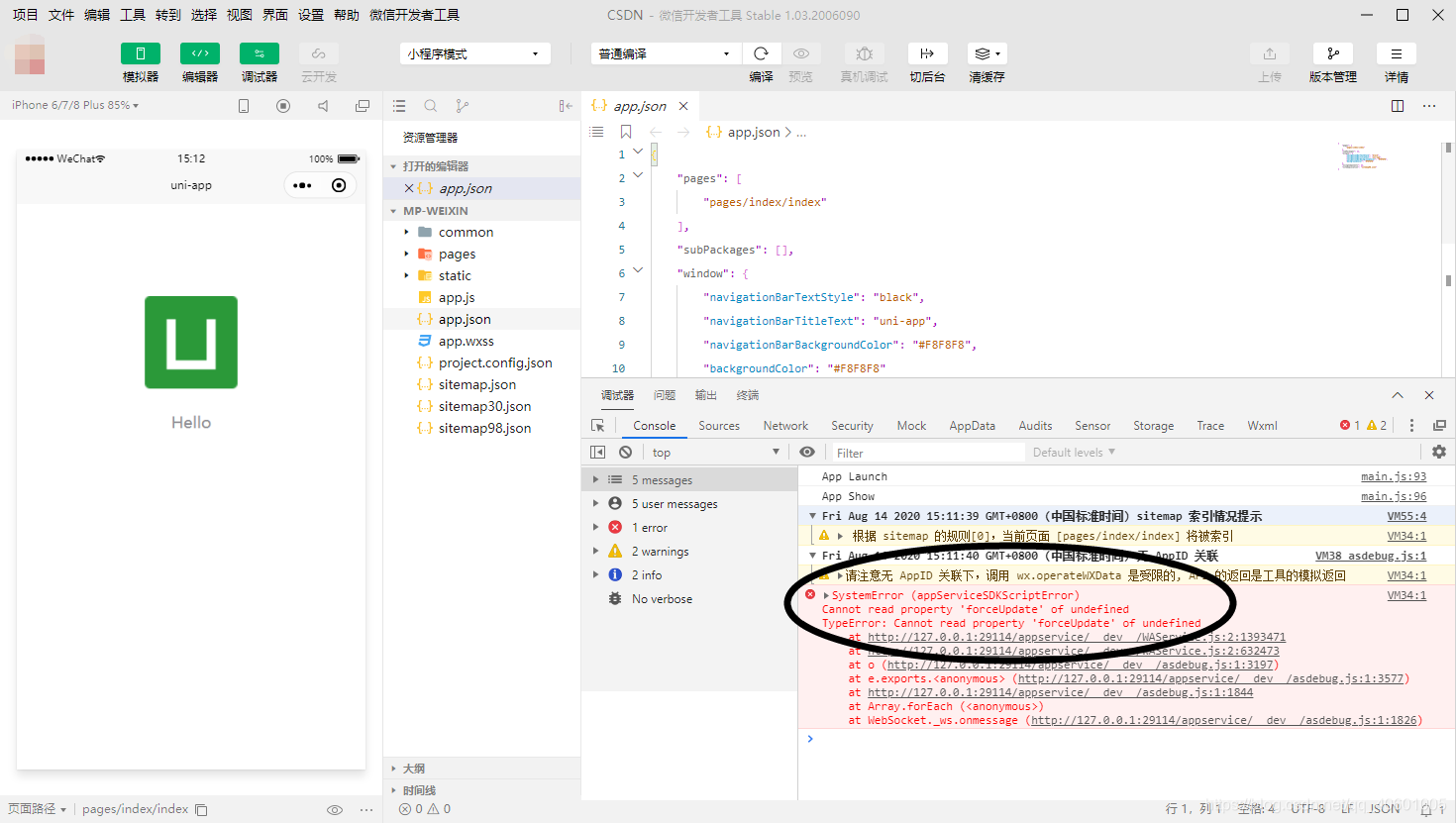Open version management
The width and height of the screenshot is (1456, 823).
pos(1333,53)
